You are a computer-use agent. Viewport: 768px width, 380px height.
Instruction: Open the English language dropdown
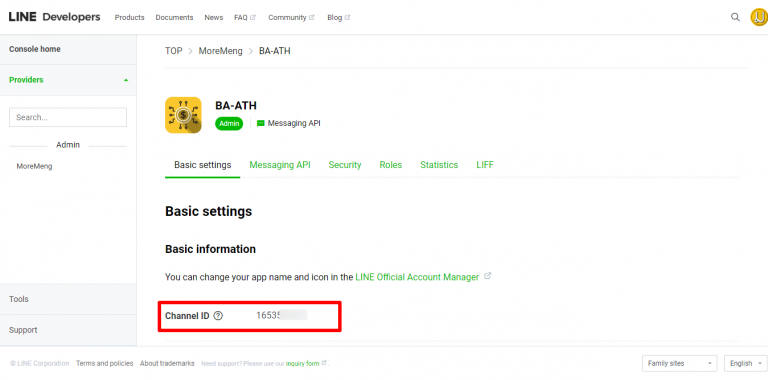click(x=745, y=363)
